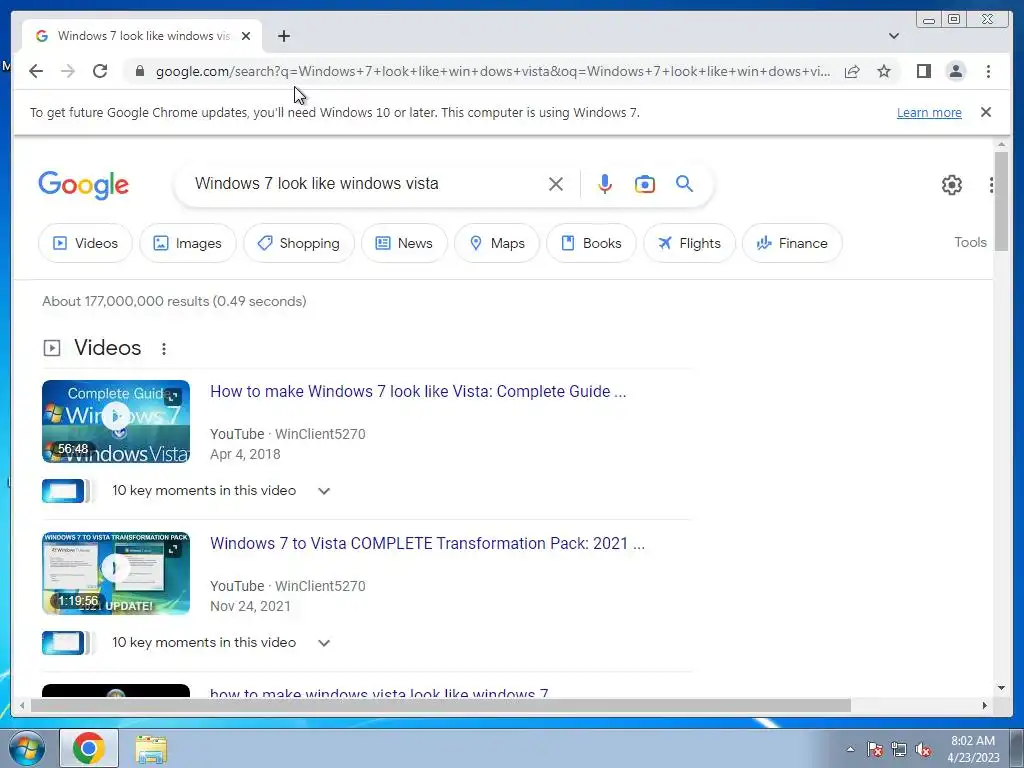Click the forward navigation arrow
This screenshot has width=1024, height=768.
(68, 71)
